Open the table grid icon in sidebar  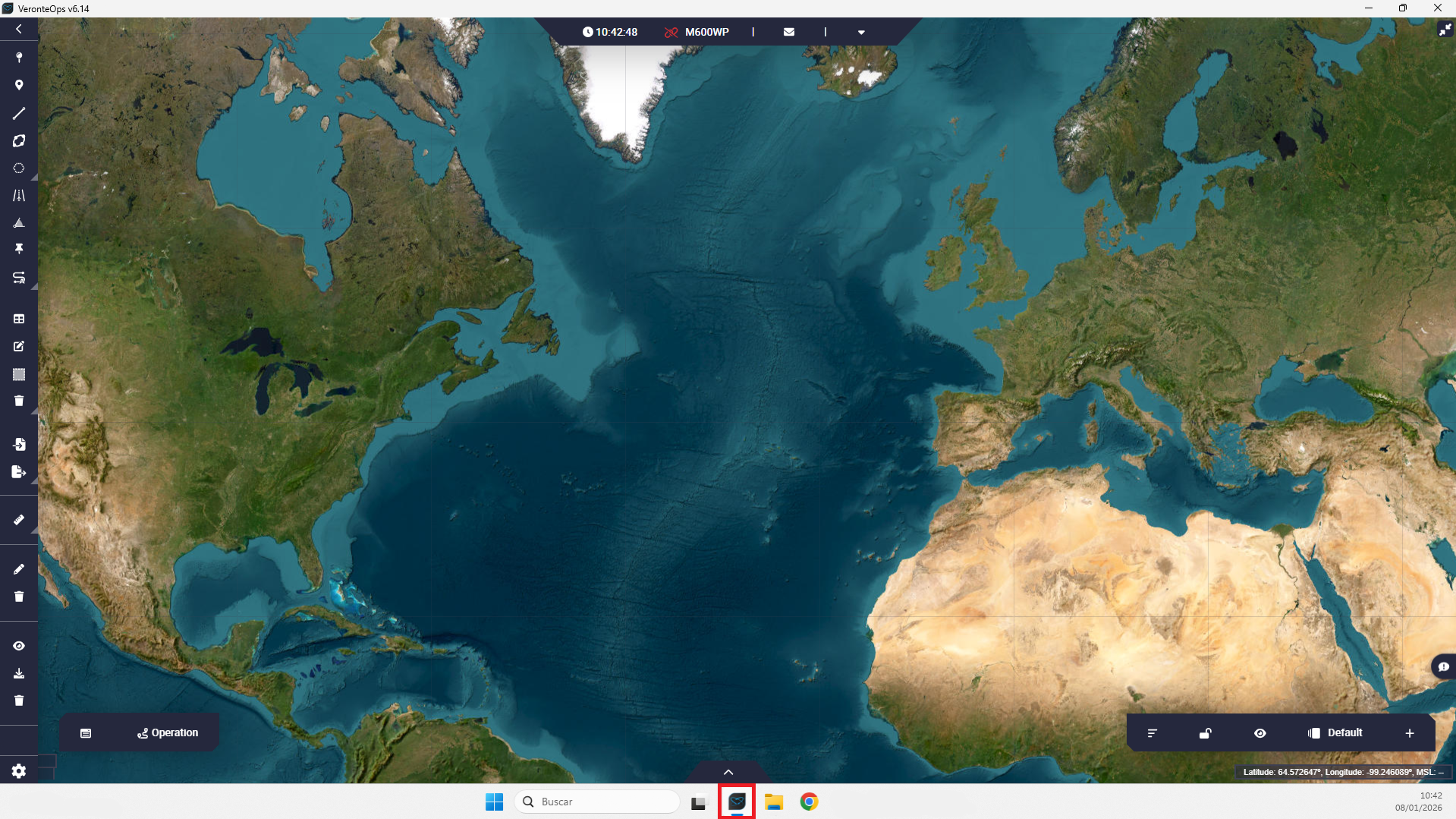click(19, 319)
